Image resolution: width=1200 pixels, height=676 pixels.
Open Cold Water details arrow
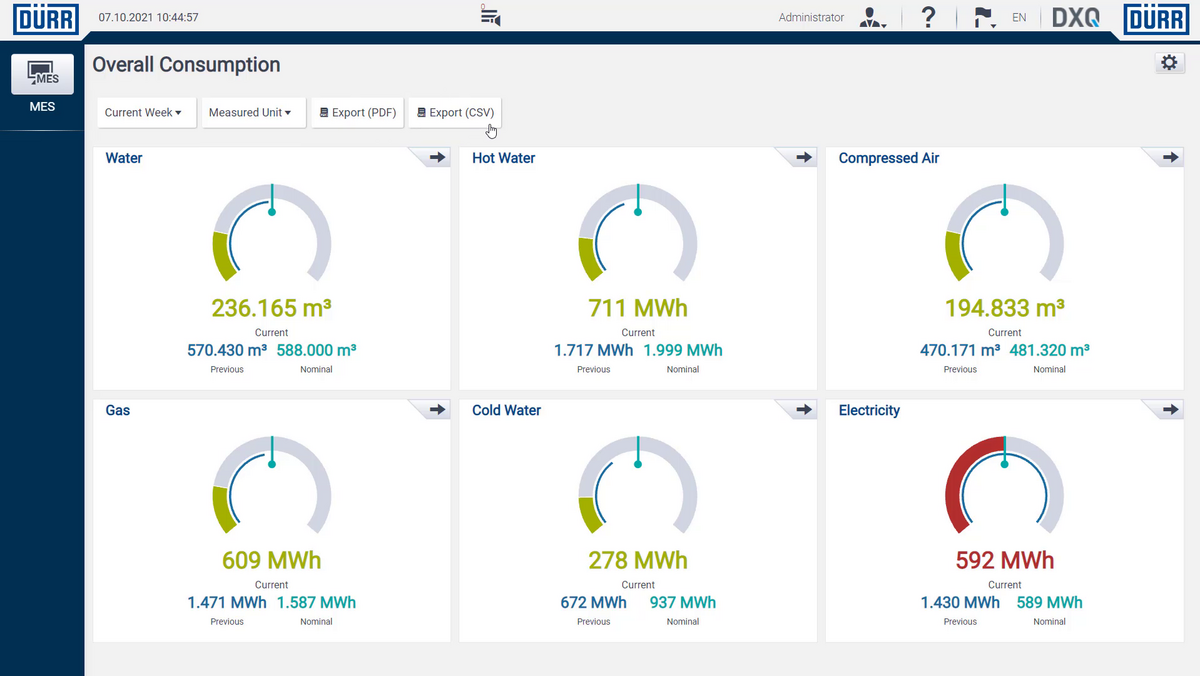tap(804, 410)
